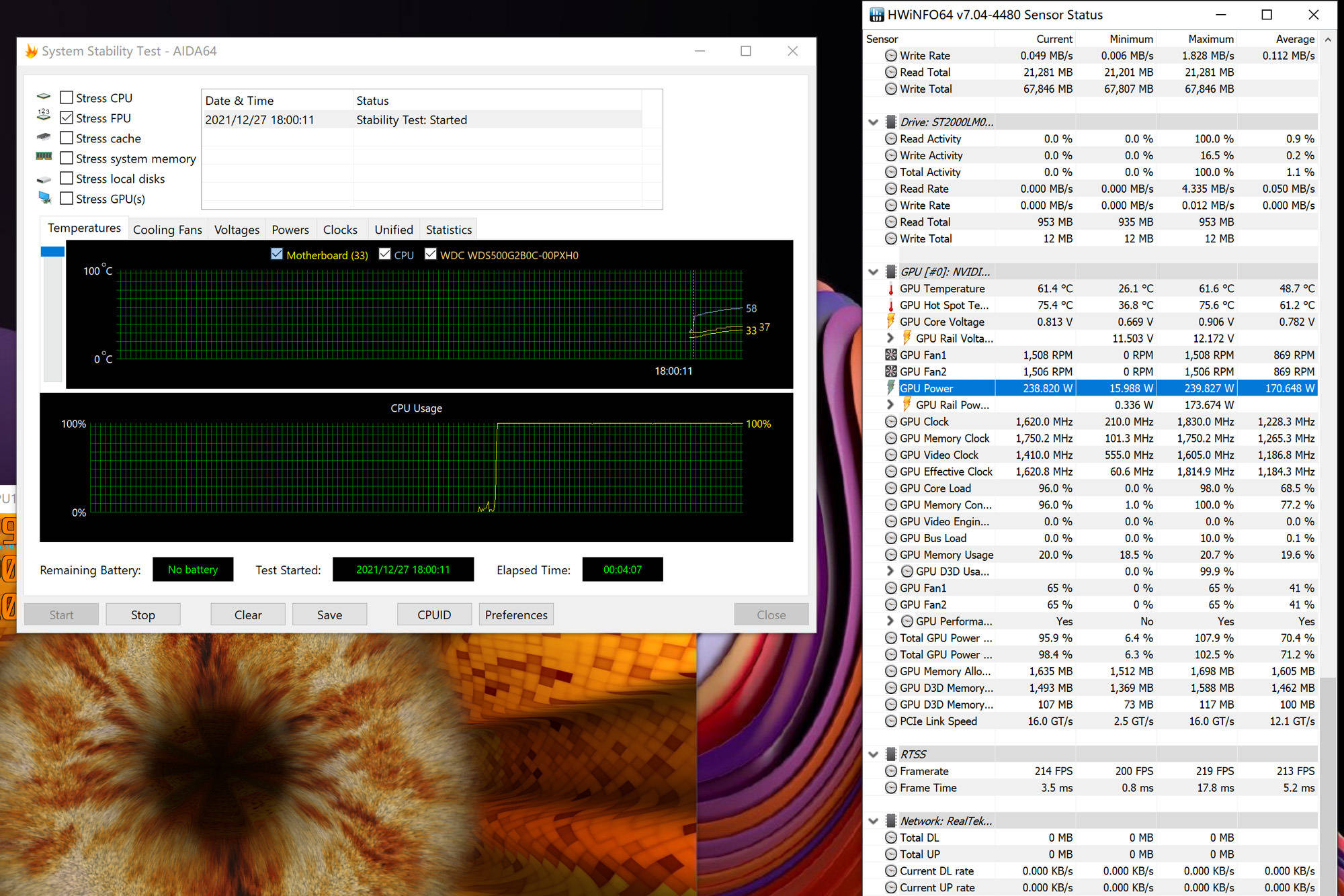Image resolution: width=1344 pixels, height=896 pixels.
Task: Click the HWiNFO64 app icon in title bar
Action: (876, 15)
